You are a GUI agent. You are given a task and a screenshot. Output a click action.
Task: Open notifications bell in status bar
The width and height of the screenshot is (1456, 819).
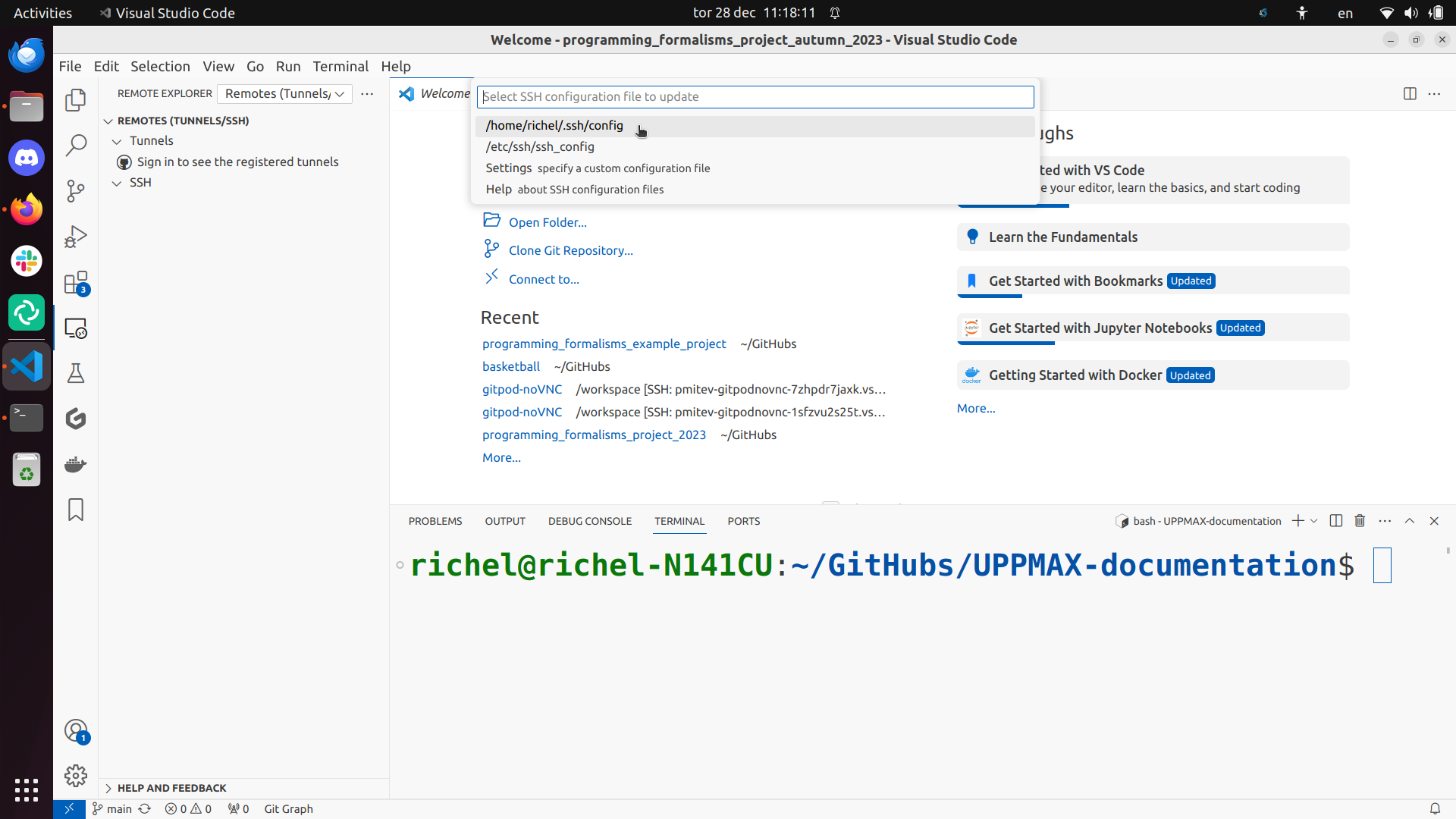1435,809
